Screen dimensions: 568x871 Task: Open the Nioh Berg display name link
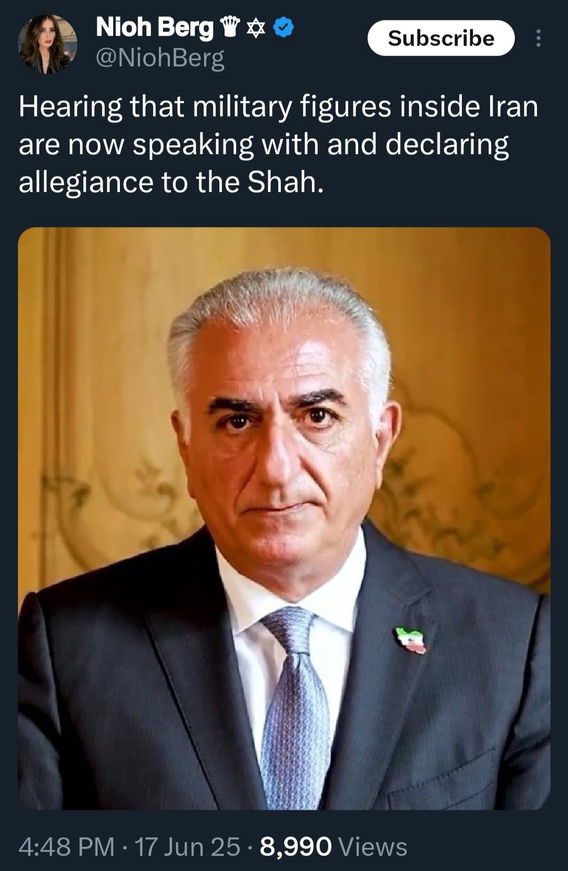[154, 27]
